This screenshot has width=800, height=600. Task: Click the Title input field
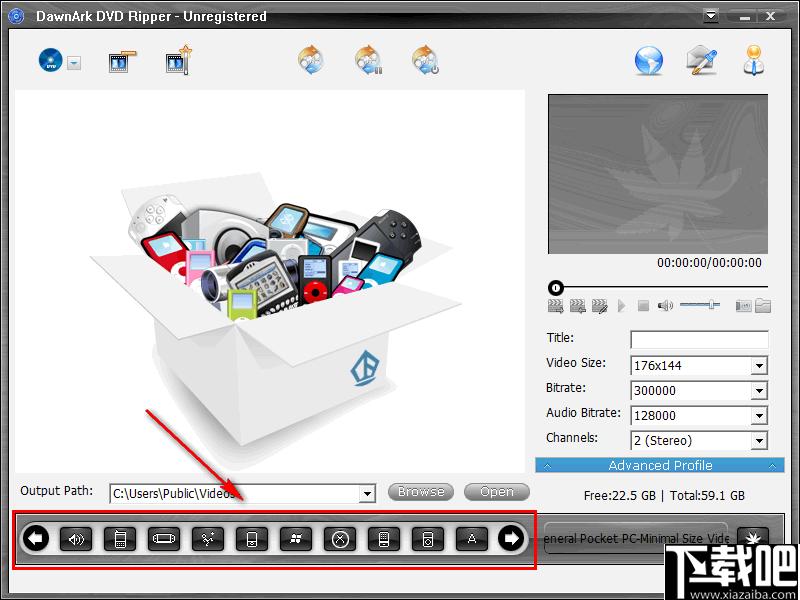point(699,339)
